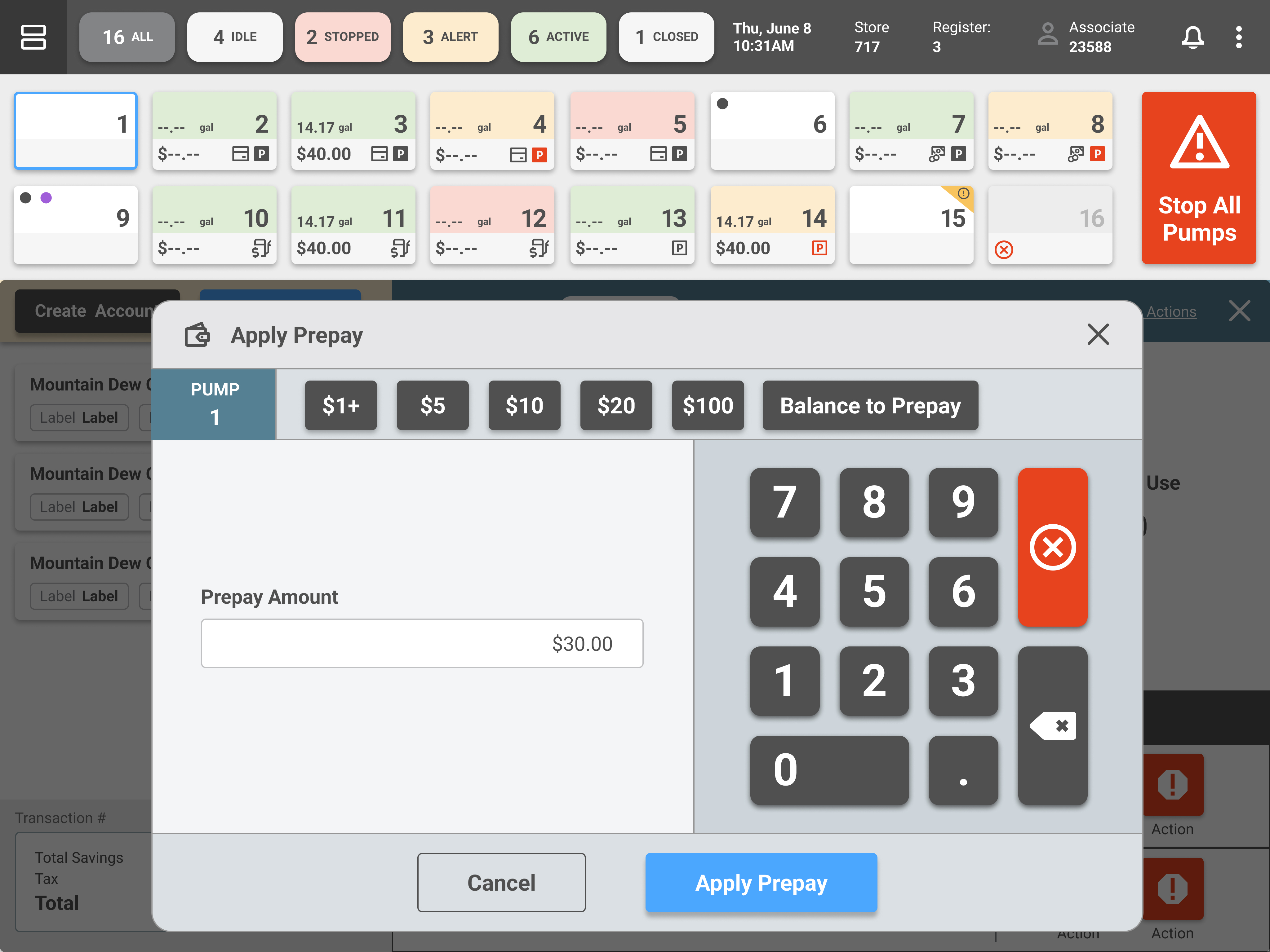Click the Stop All Pumps warning button
This screenshot has height=952, width=1270.
(x=1198, y=178)
